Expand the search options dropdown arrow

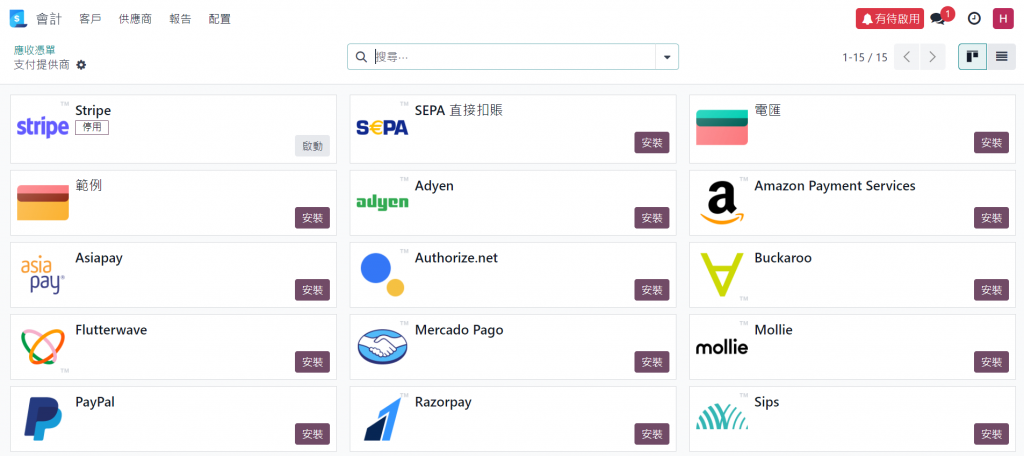point(667,57)
